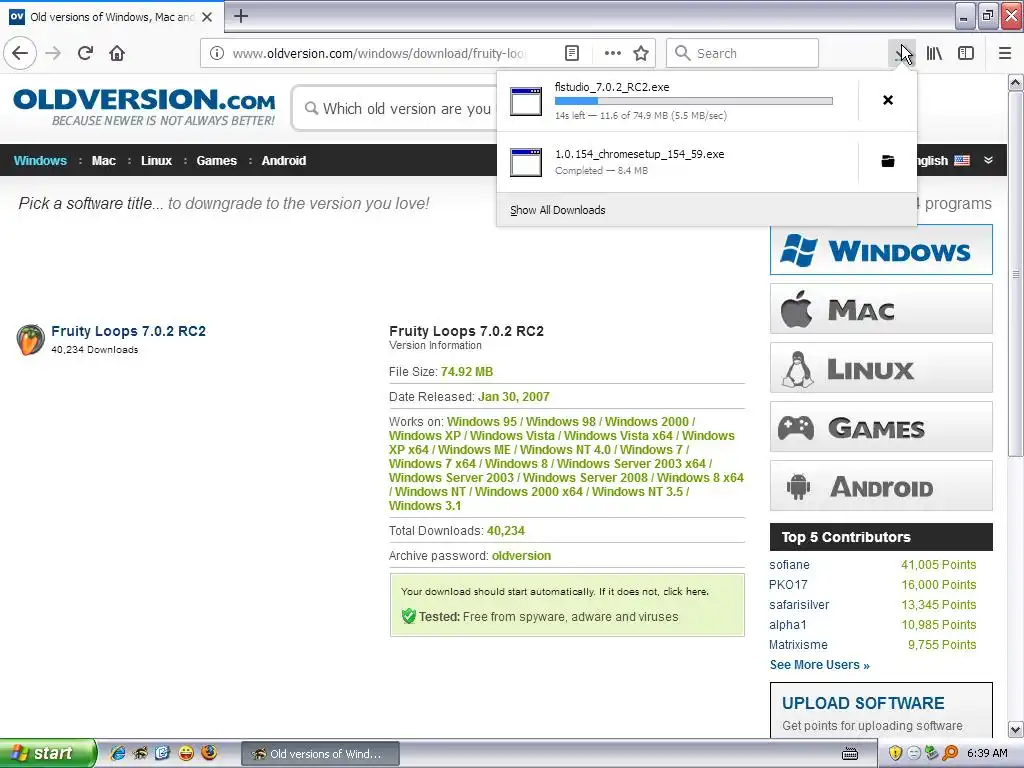1024x768 pixels.
Task: Click the WINDOWS platform banner
Action: [x=881, y=250]
